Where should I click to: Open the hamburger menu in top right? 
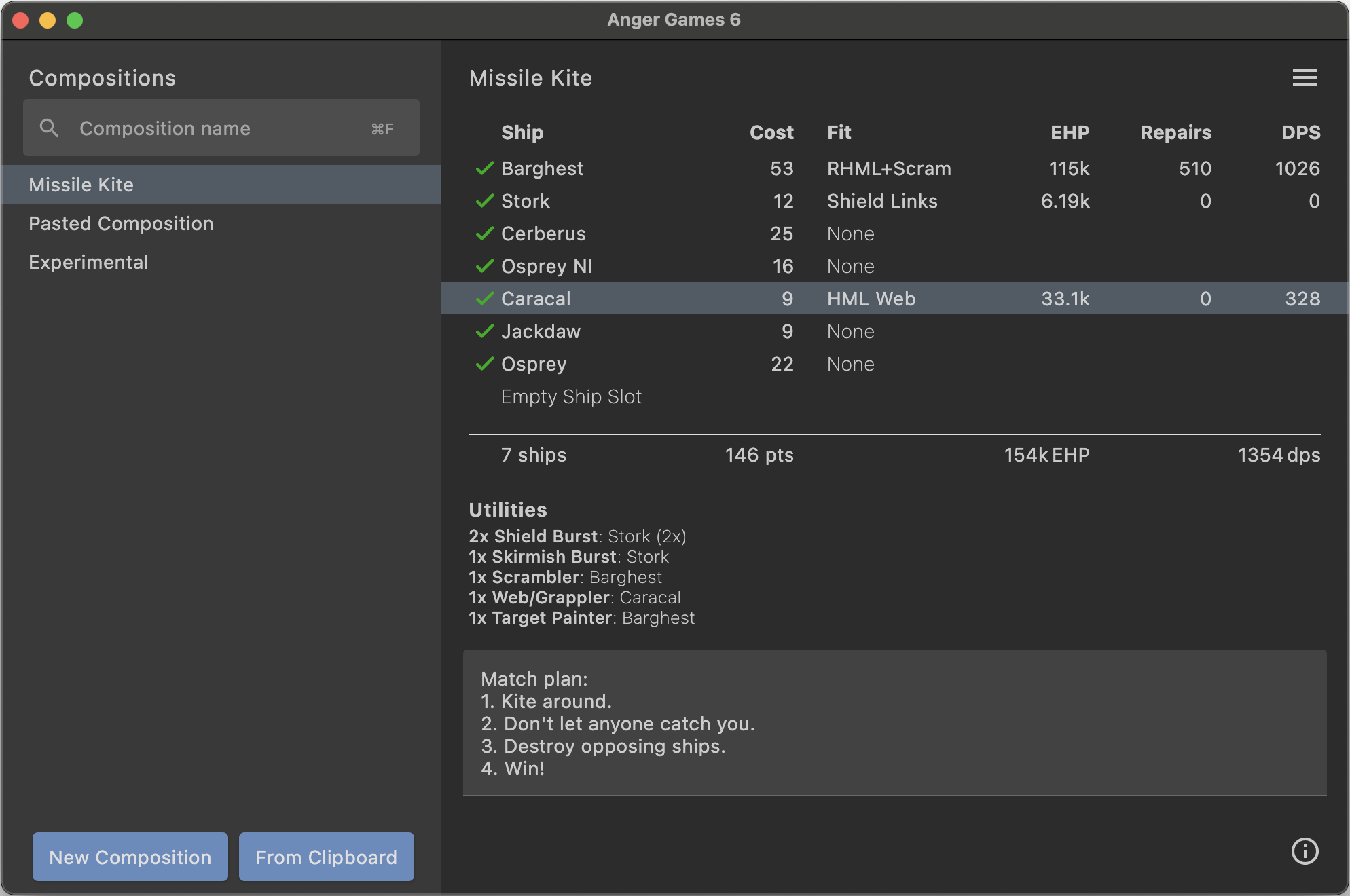pos(1305,77)
